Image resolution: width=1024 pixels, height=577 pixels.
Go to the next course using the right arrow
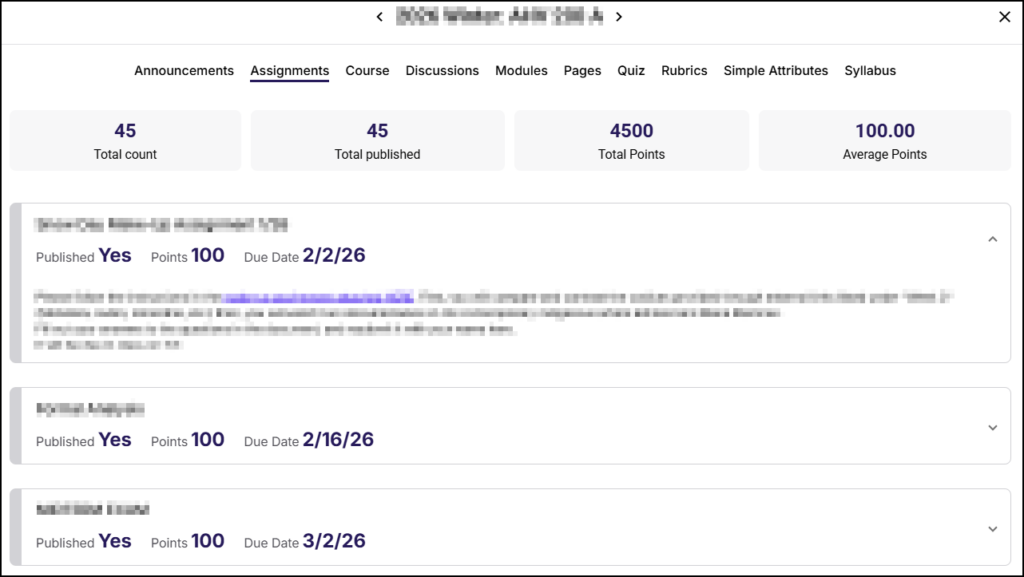619,16
